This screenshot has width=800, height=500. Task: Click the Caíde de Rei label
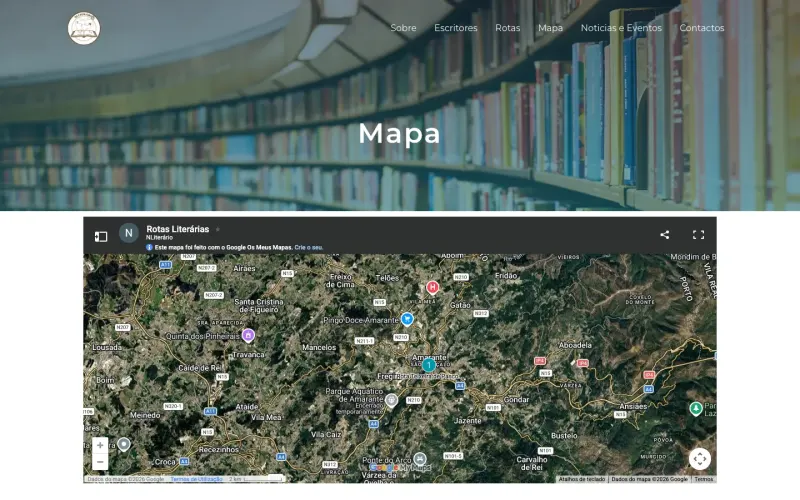pyautogui.click(x=200, y=368)
